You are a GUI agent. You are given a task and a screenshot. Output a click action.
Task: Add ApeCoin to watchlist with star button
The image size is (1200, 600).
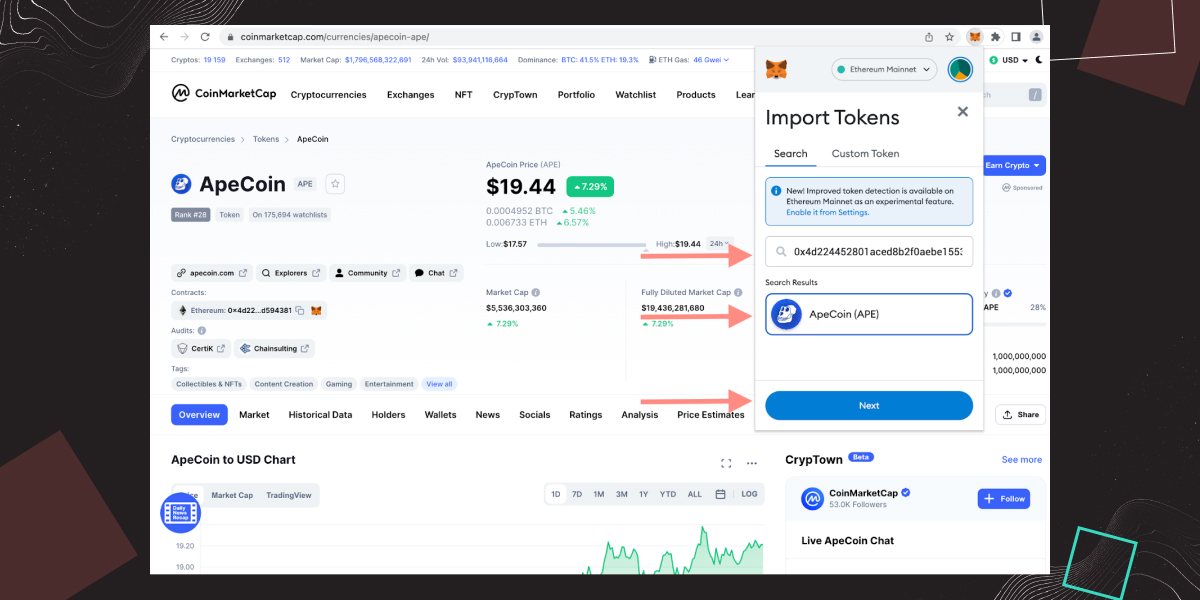click(335, 184)
